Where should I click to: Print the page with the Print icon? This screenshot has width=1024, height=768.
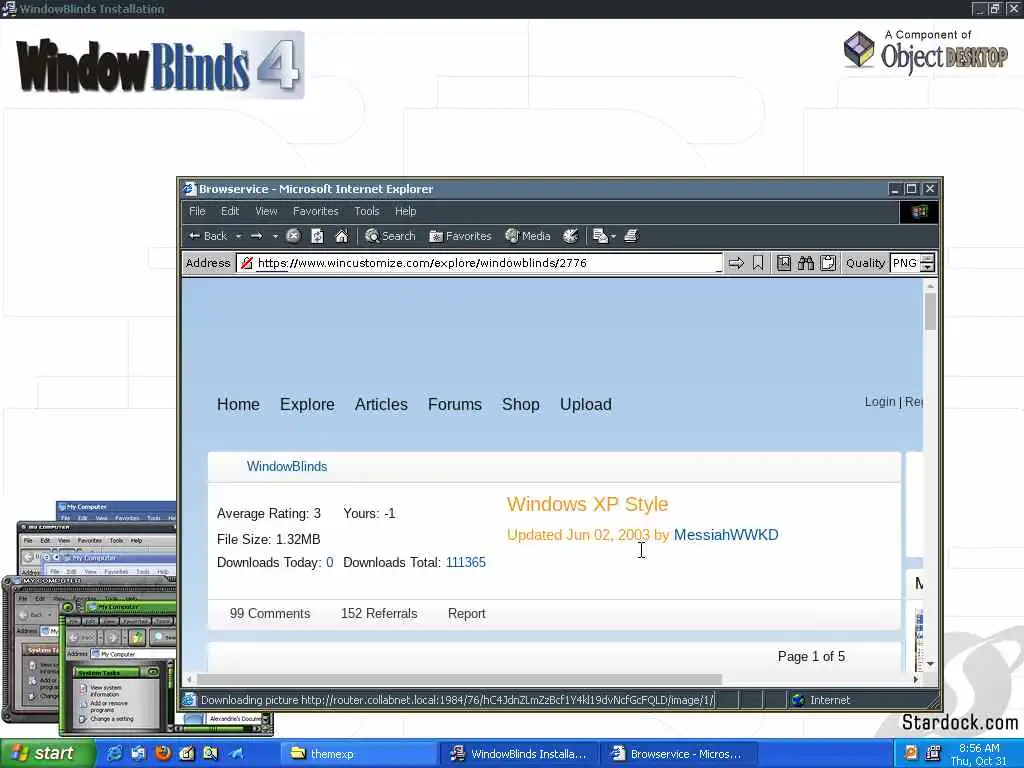pyautogui.click(x=631, y=236)
